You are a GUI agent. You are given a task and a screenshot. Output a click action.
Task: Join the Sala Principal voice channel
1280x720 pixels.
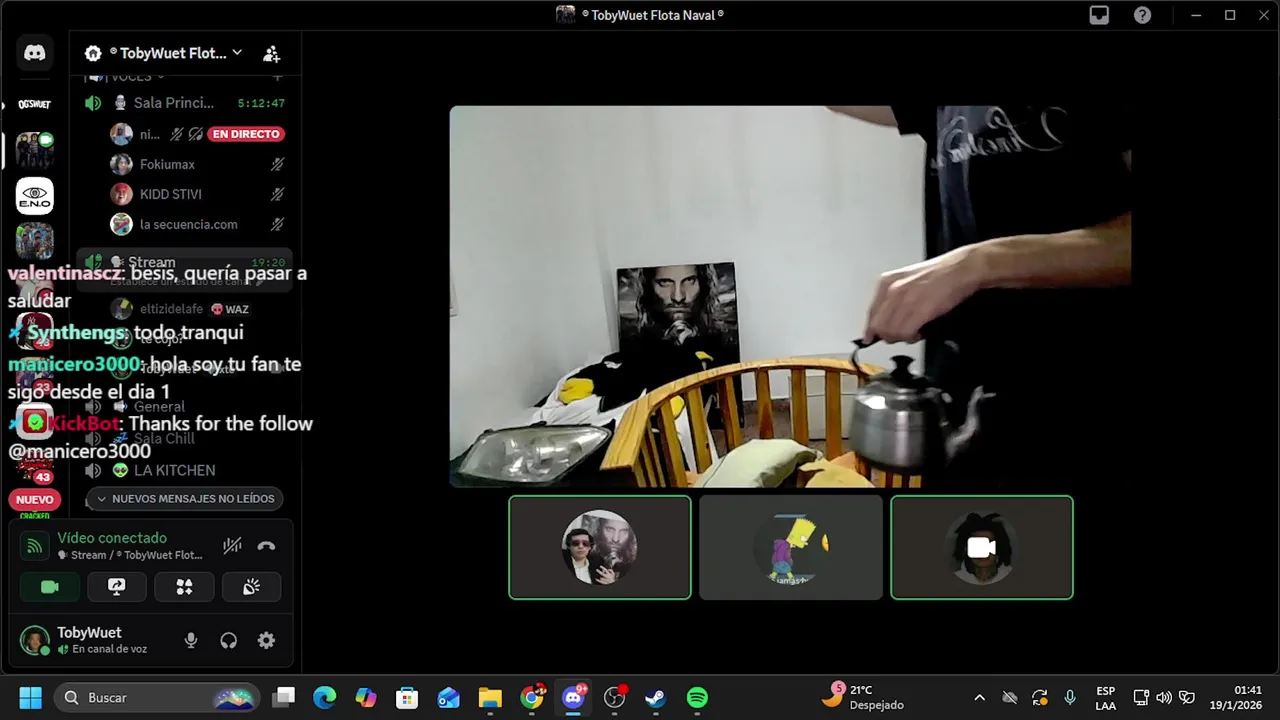tap(185, 103)
